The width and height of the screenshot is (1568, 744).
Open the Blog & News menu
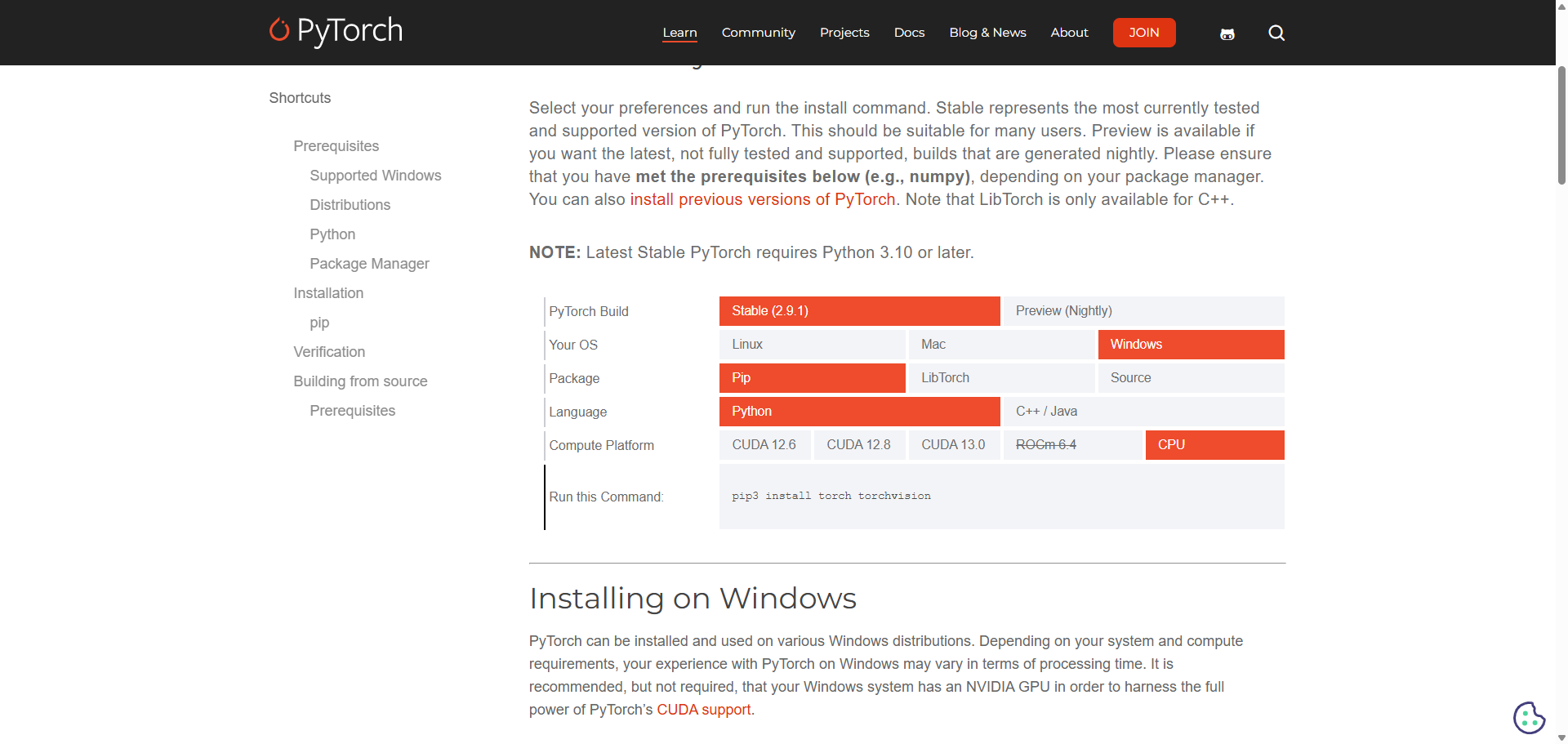[987, 33]
